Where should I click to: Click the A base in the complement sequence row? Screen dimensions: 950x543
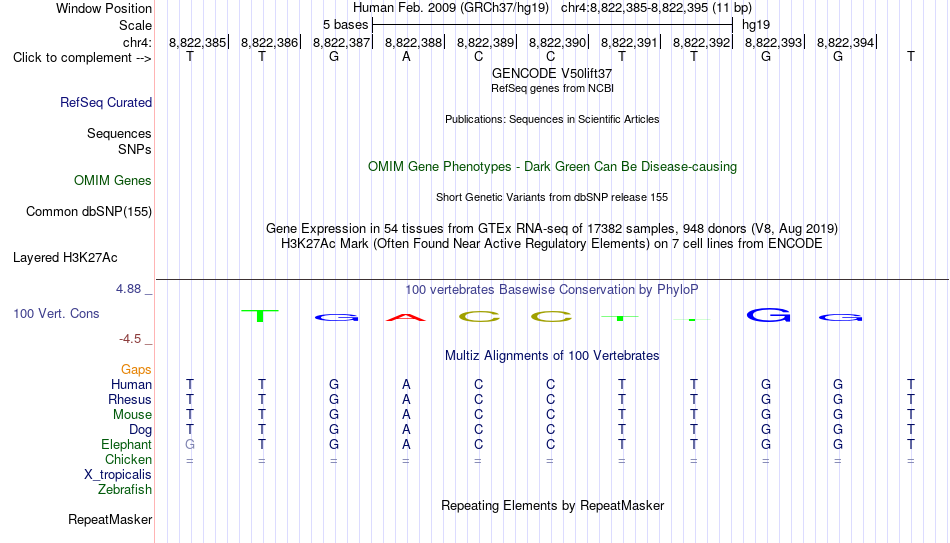tap(406, 56)
